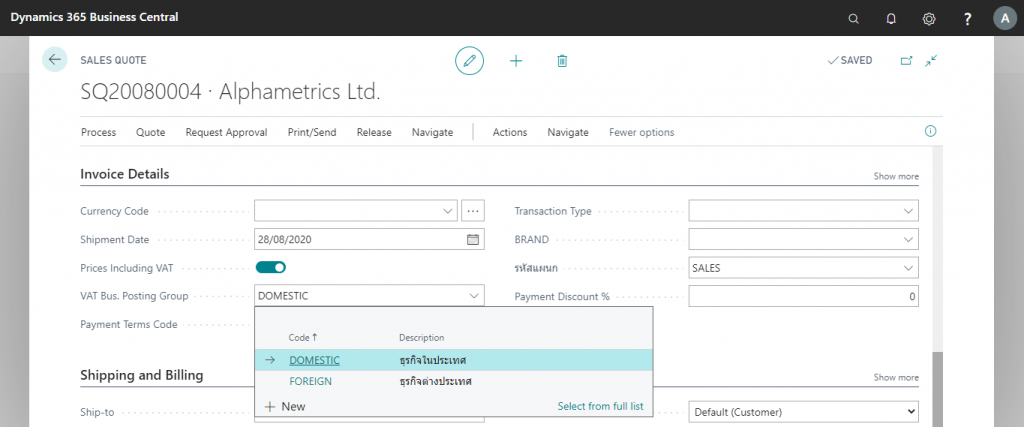The image size is (1024, 427).
Task: Open the calendar picker for Shipment Date
Action: [x=473, y=240]
